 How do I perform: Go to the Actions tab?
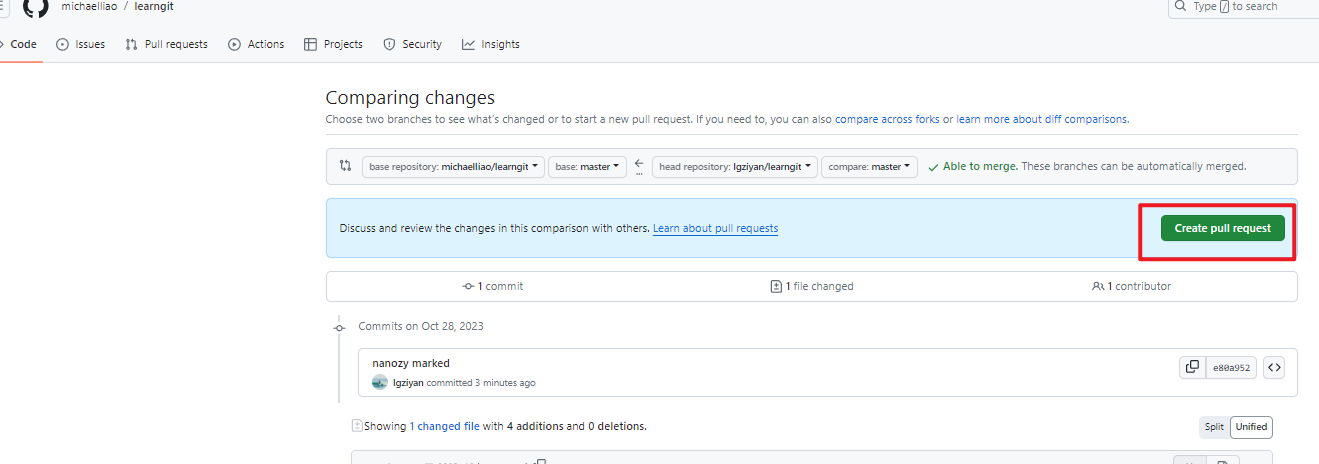256,44
